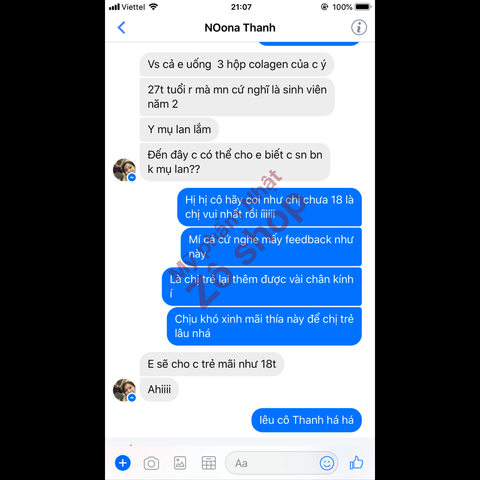Open NOona Thanh conversation title
Image resolution: width=480 pixels, height=480 pixels.
tap(240, 28)
